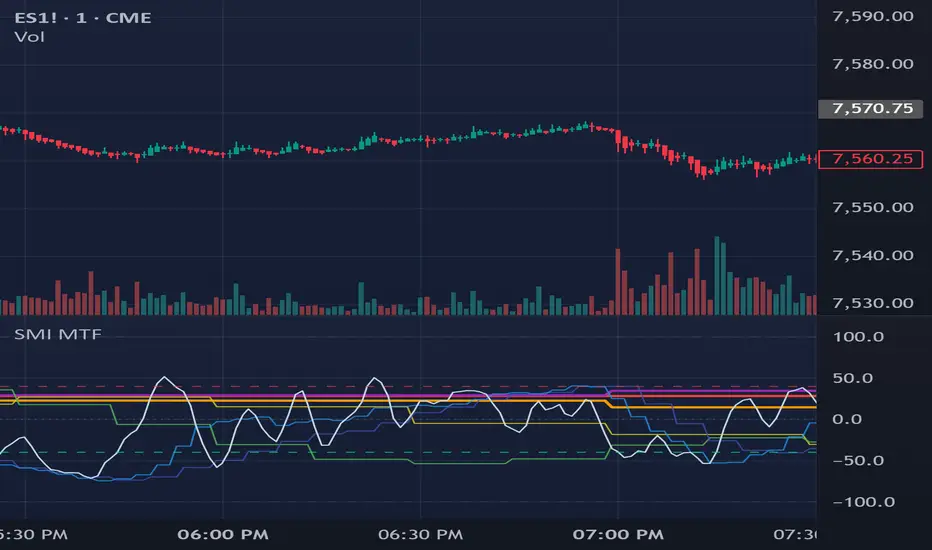Click the red 7,560.25 last price label
This screenshot has width=932, height=550.
[871, 159]
